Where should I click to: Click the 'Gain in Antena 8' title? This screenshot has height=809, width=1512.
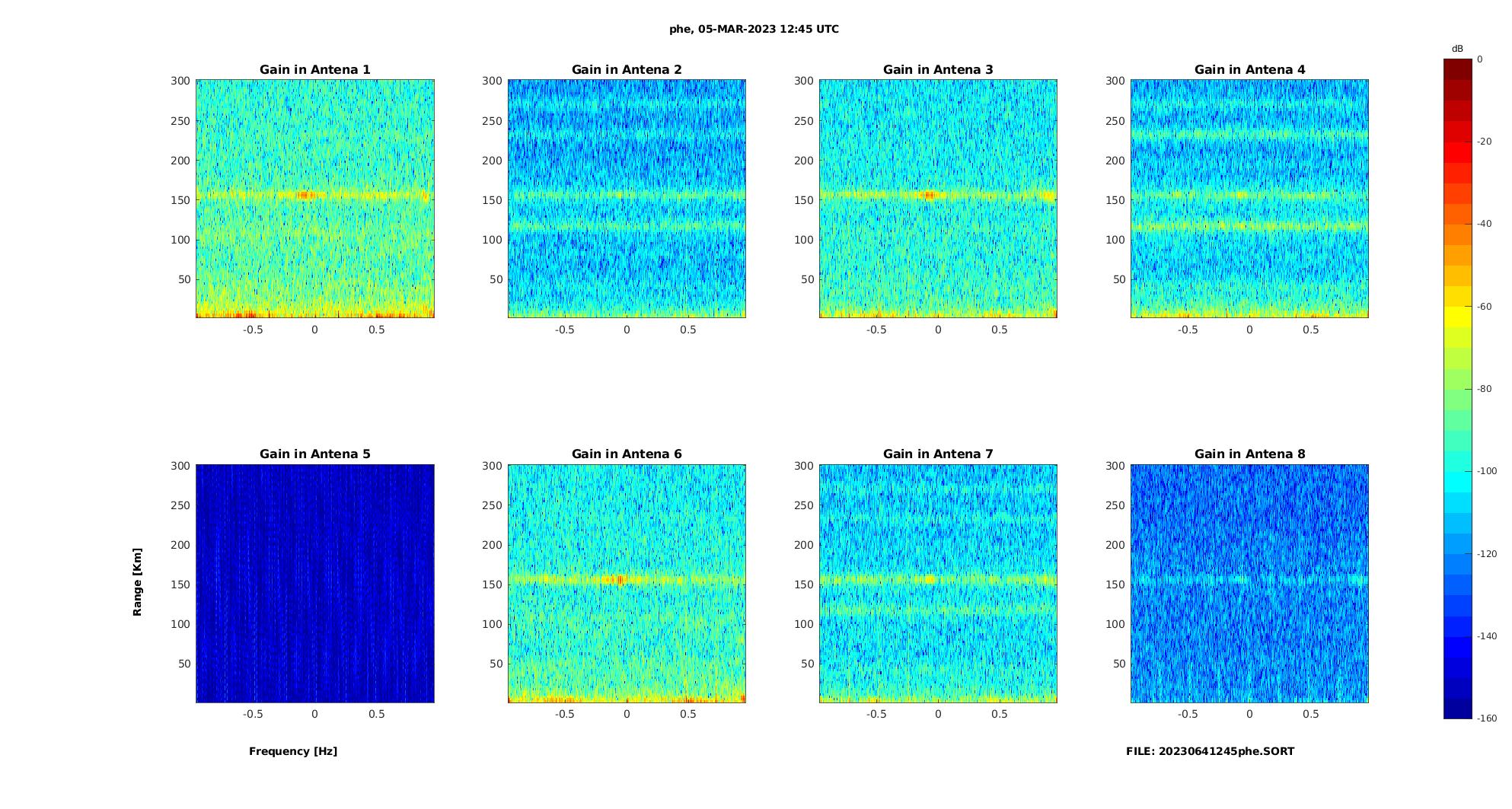[x=1249, y=454]
